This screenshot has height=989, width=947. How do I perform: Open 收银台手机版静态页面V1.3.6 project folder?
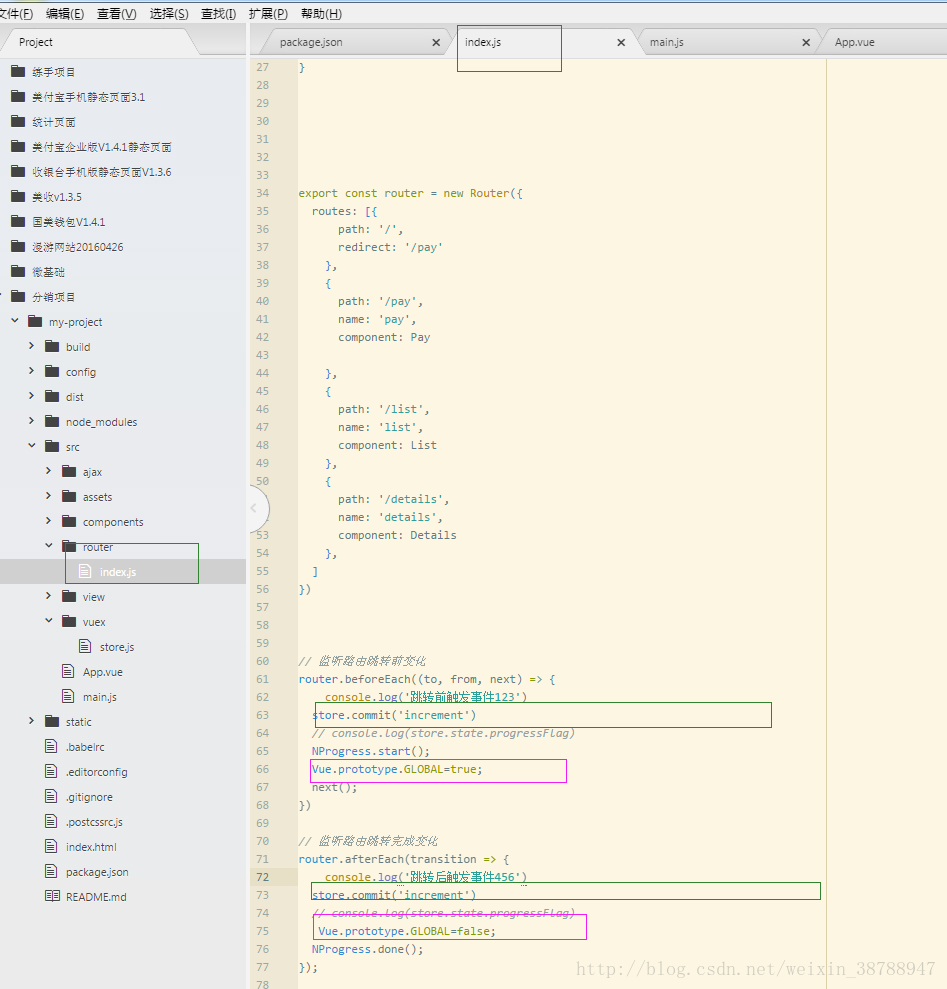tap(102, 172)
